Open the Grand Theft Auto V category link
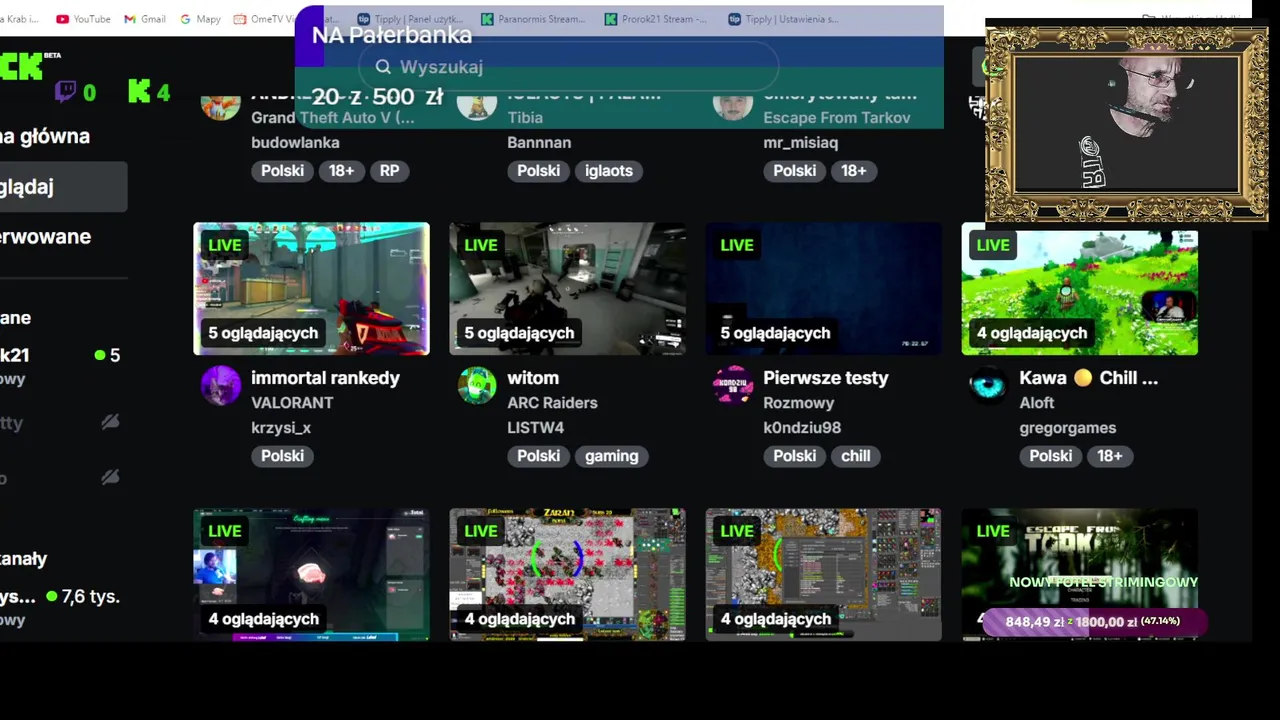This screenshot has height=720, width=1280. click(x=332, y=118)
